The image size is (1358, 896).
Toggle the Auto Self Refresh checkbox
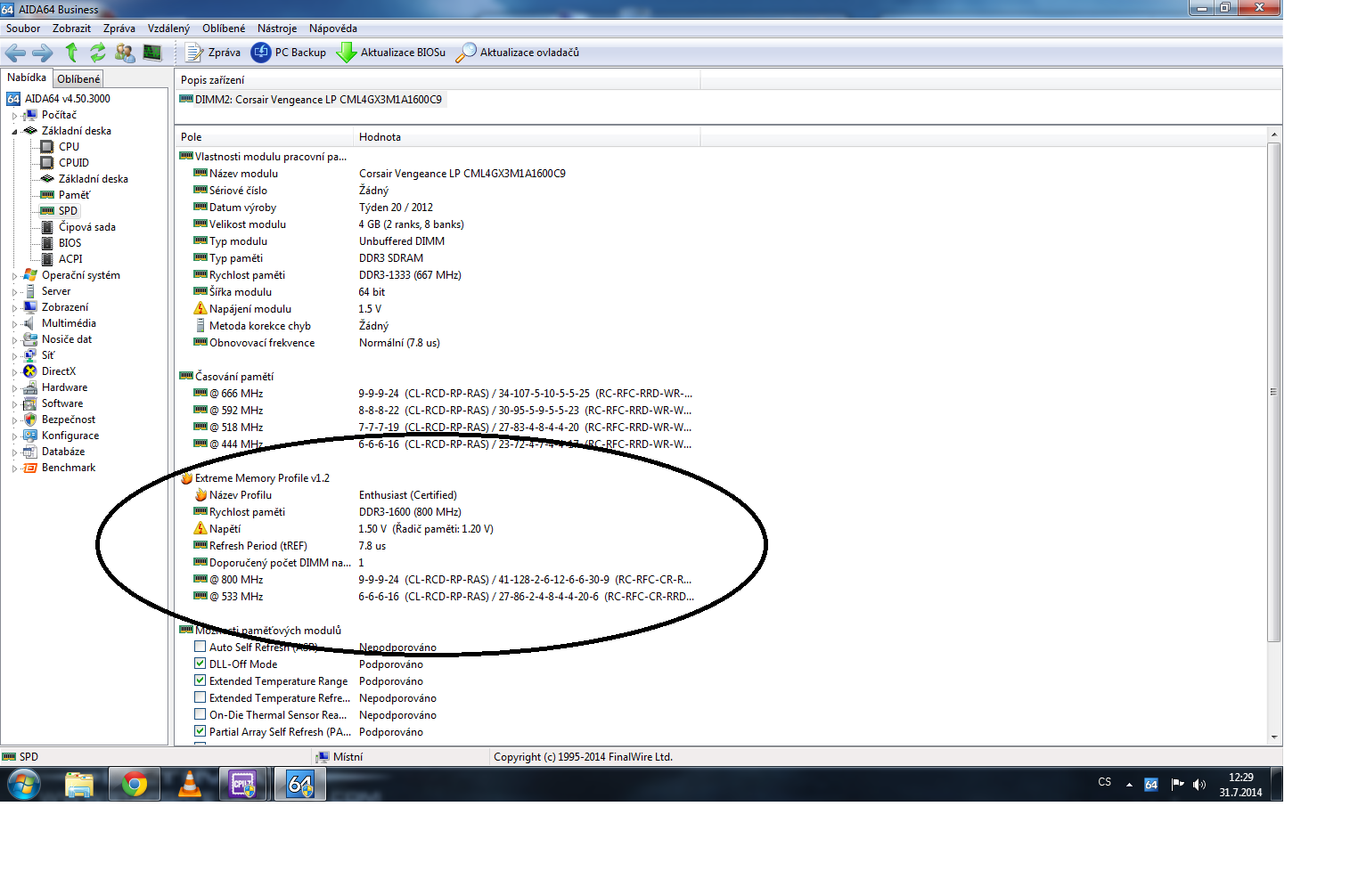pyautogui.click(x=200, y=647)
